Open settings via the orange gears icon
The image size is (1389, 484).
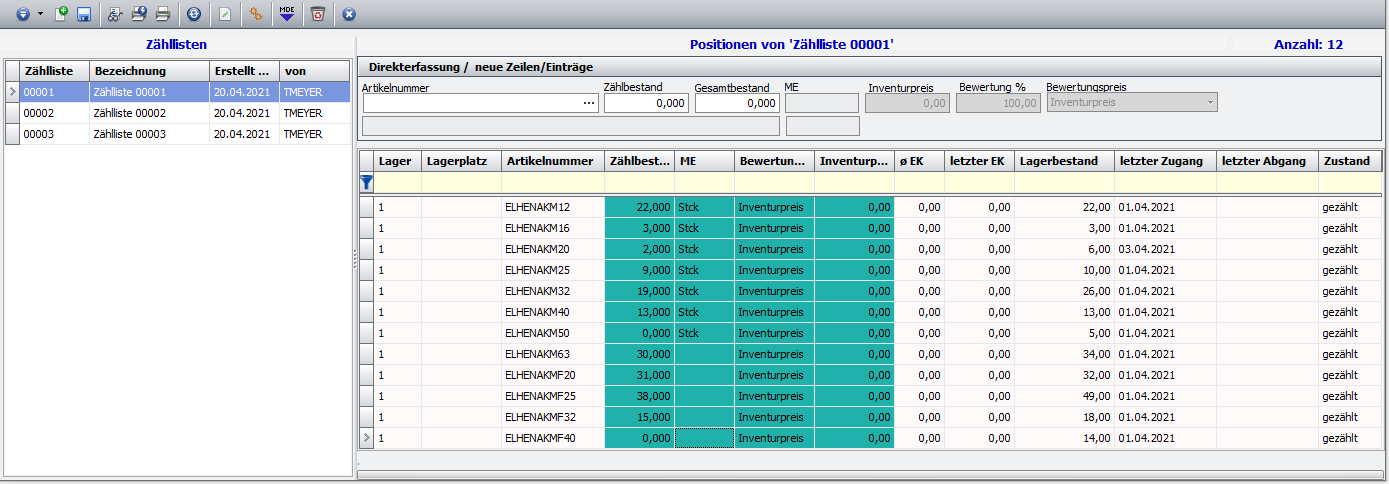[256, 14]
